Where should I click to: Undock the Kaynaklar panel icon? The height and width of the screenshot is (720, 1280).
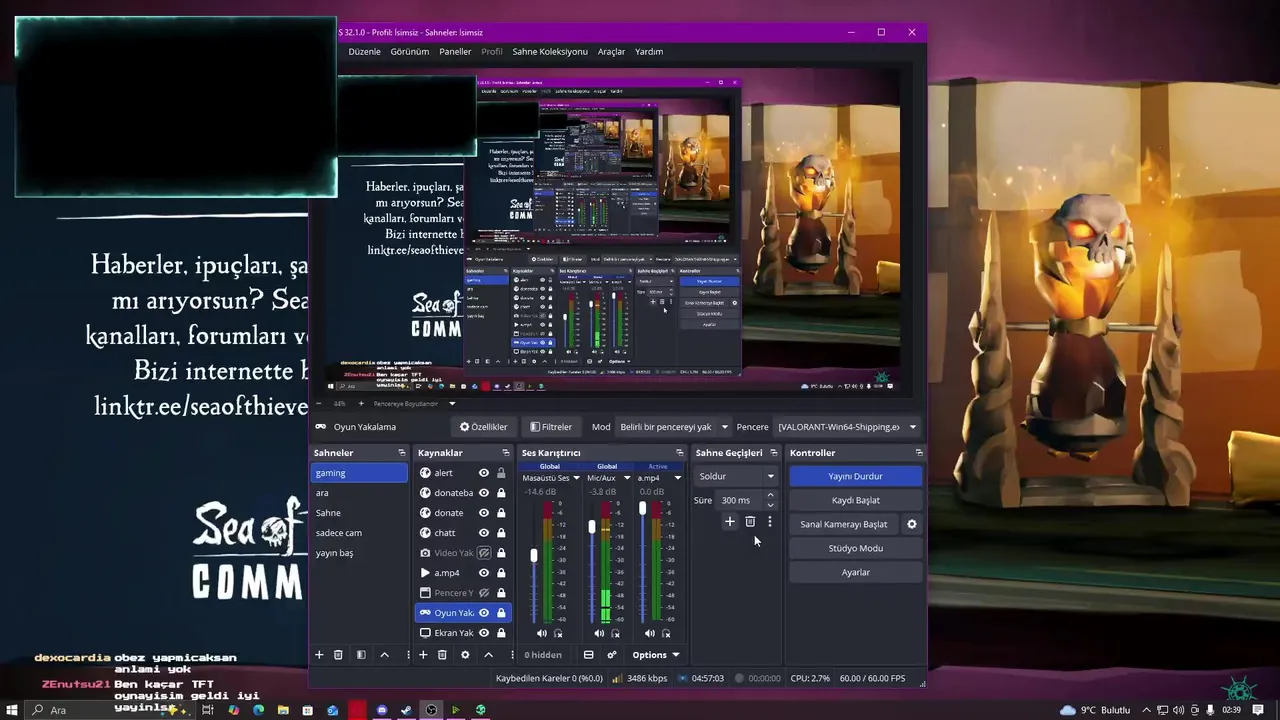(506, 453)
